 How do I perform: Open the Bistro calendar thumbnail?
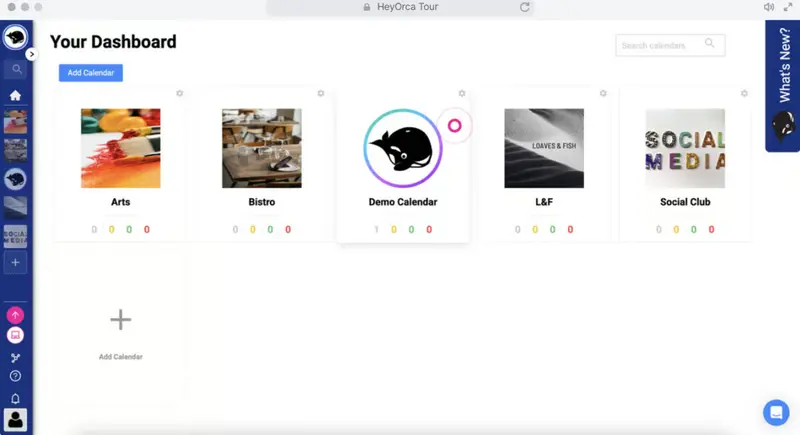pos(262,148)
